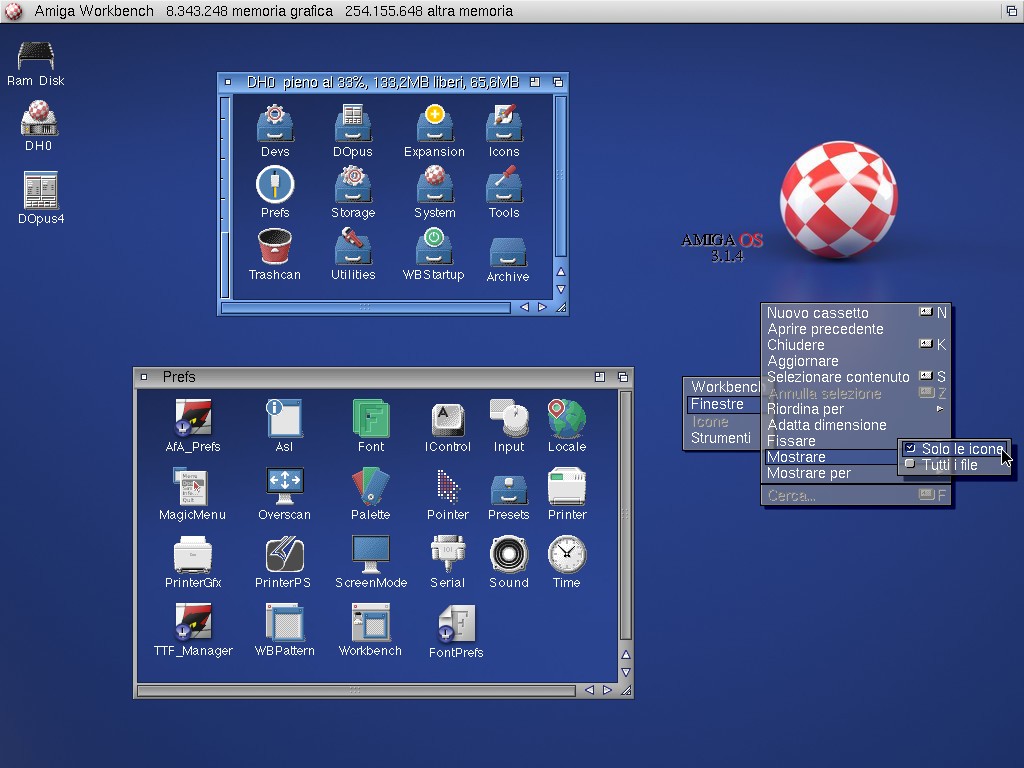Viewport: 1024px width, 768px height.
Task: Open the Locale globe icon
Action: pos(566,420)
